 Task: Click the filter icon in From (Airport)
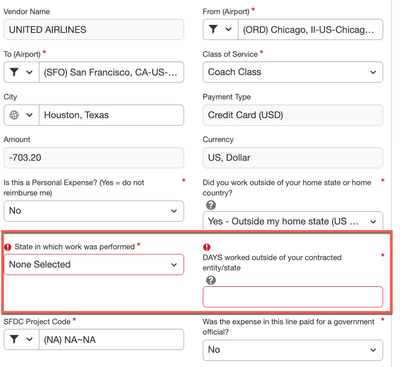click(x=213, y=29)
